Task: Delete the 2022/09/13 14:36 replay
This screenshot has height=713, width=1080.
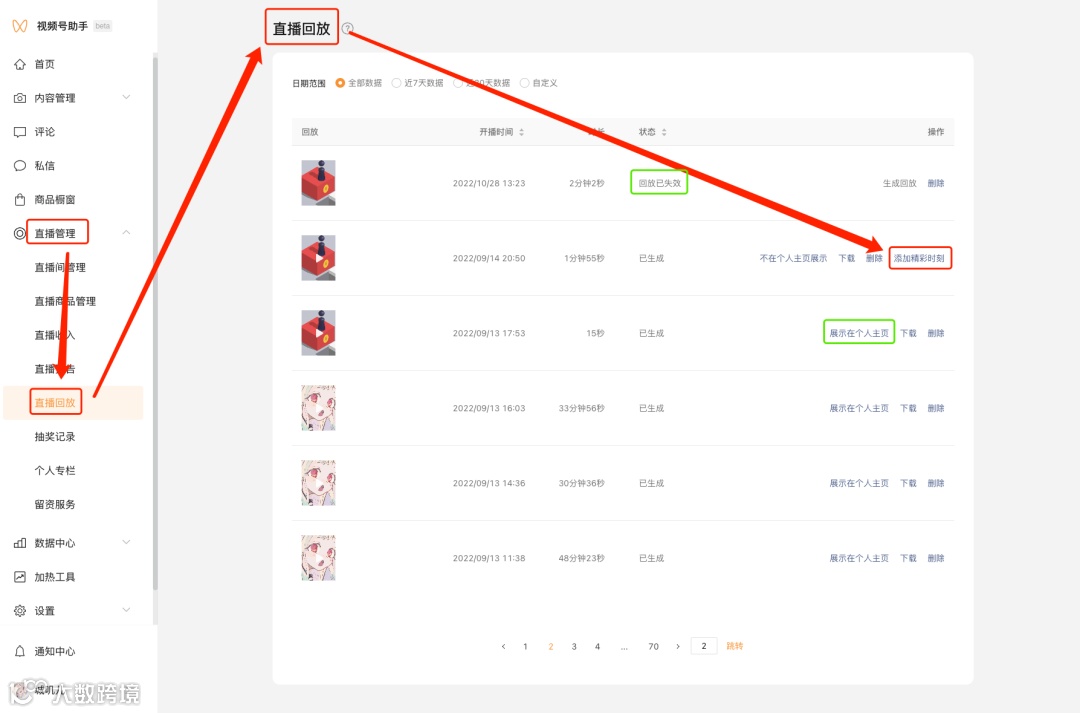Action: point(935,484)
